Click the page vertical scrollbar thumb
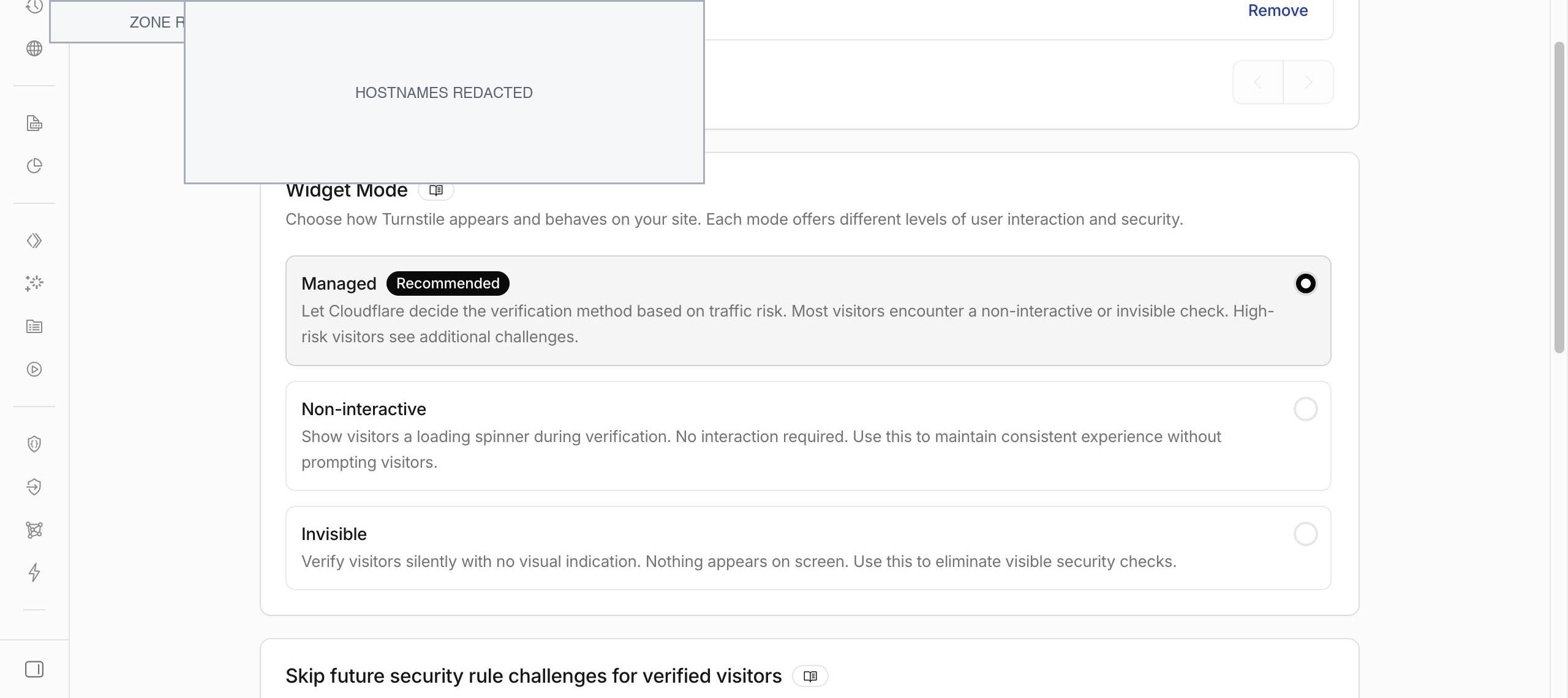This screenshot has height=698, width=1568. click(x=1559, y=197)
